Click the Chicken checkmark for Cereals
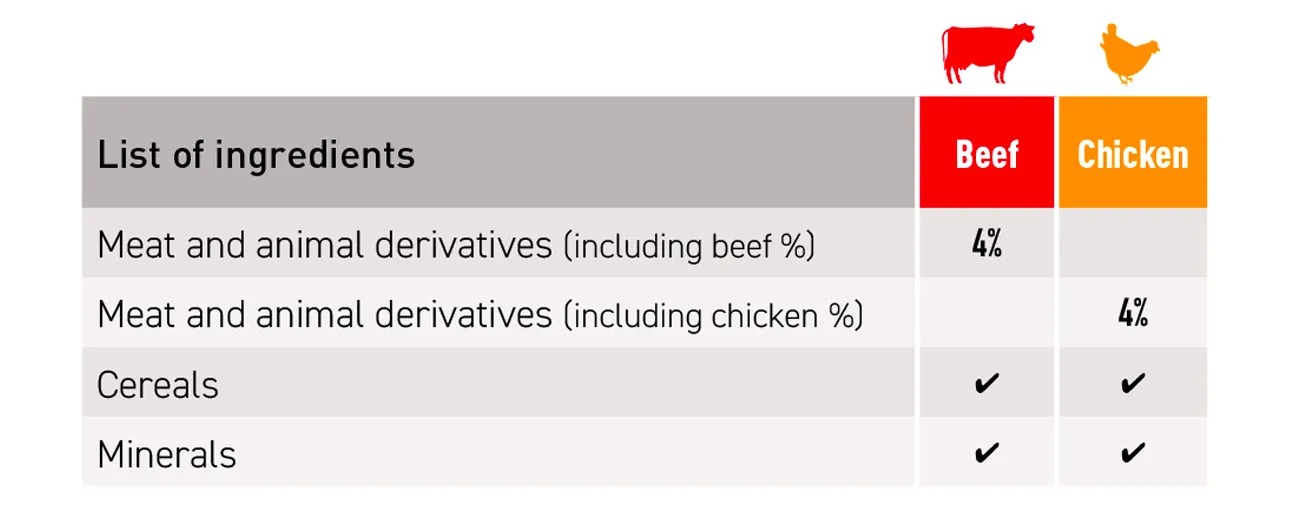 tap(1132, 384)
